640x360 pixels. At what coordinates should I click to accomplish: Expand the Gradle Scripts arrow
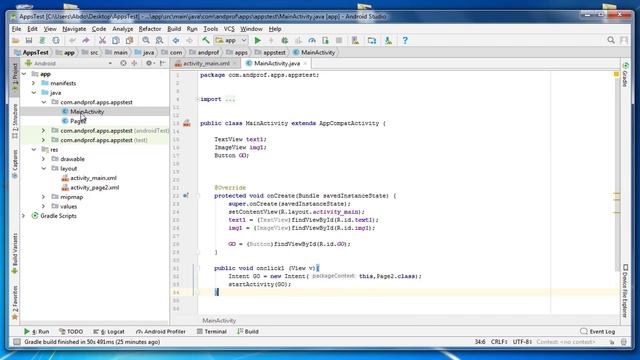click(x=24, y=216)
